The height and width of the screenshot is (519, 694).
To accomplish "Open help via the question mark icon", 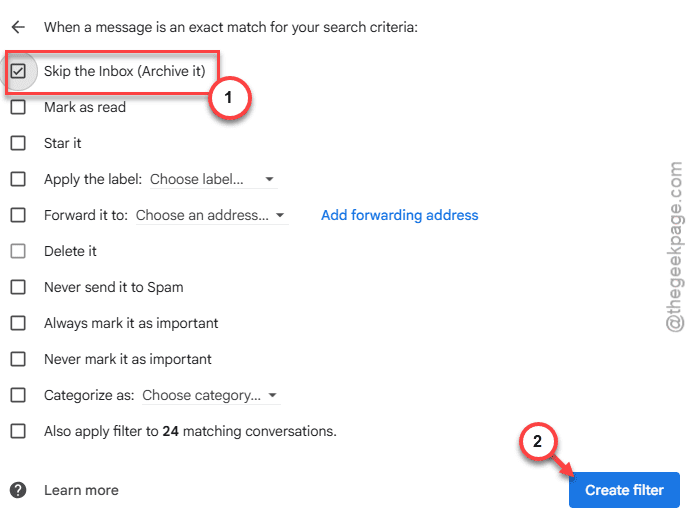I will (x=18, y=490).
